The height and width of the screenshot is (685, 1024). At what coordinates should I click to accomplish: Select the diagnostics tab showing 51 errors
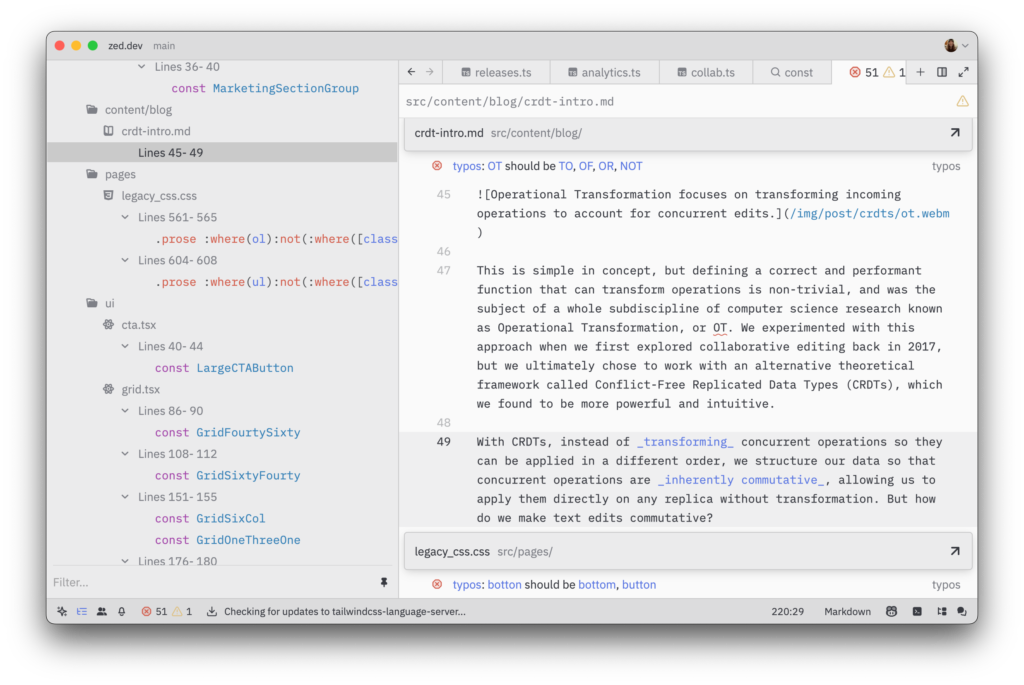point(869,72)
